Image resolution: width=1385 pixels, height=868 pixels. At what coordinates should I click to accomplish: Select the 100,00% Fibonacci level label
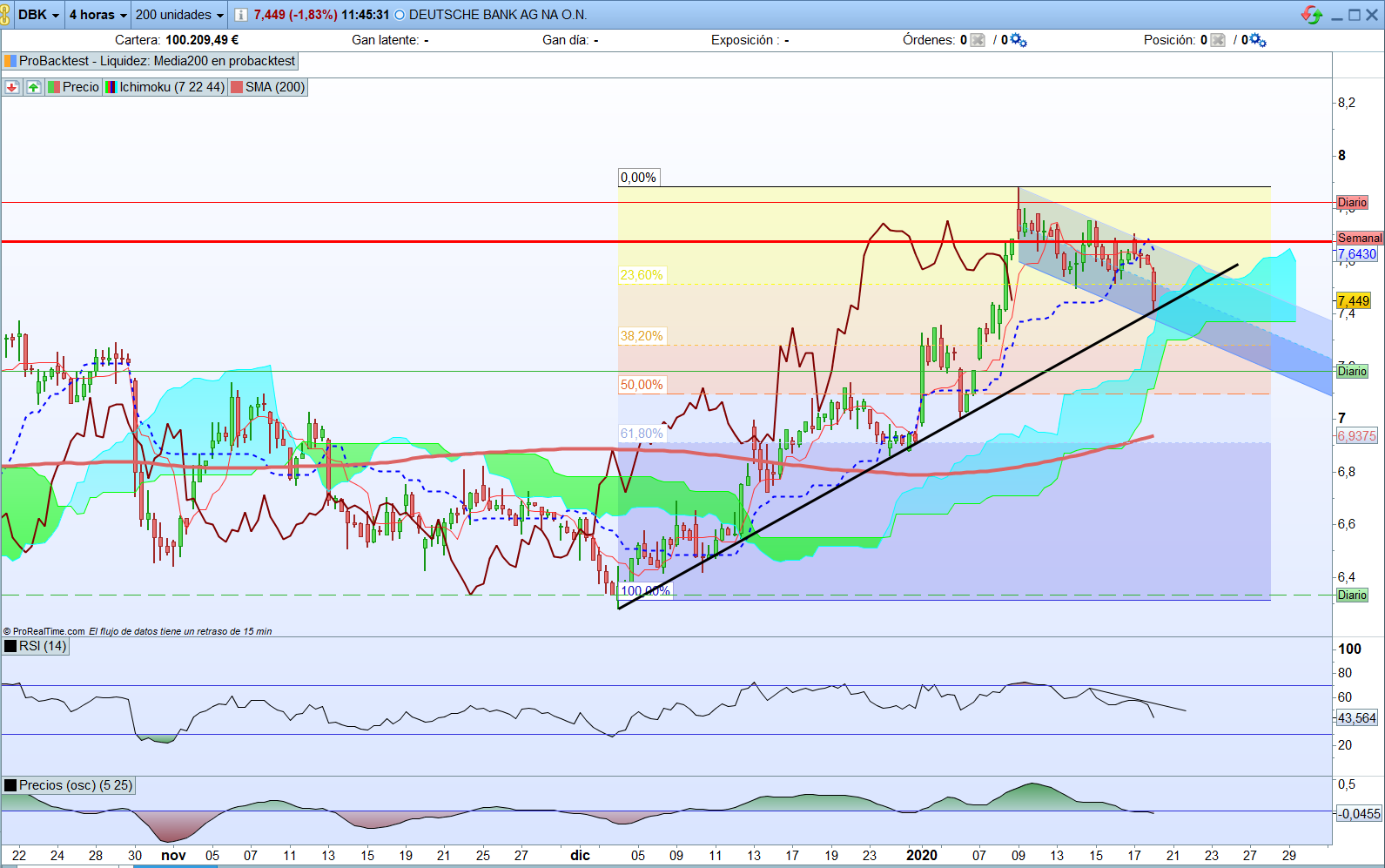click(x=645, y=591)
